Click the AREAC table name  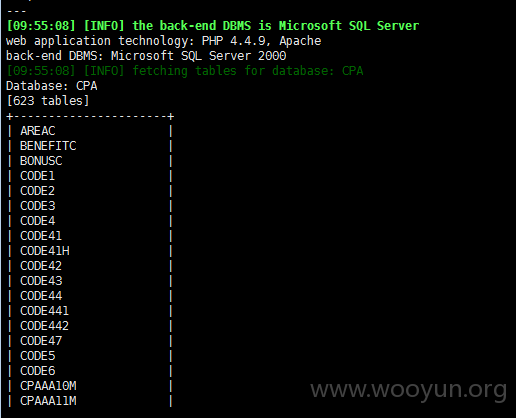coord(38,131)
